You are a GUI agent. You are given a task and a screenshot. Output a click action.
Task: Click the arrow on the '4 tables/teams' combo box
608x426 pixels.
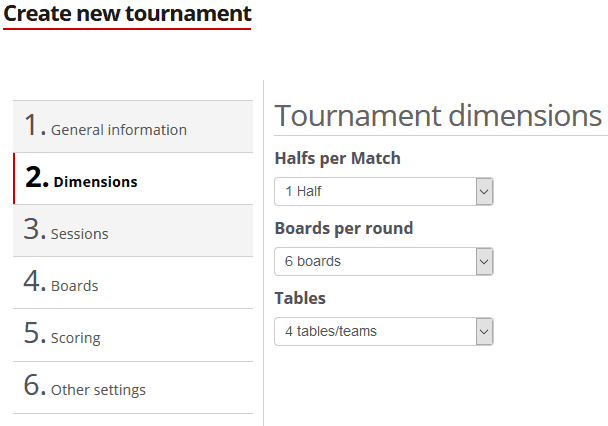point(484,331)
